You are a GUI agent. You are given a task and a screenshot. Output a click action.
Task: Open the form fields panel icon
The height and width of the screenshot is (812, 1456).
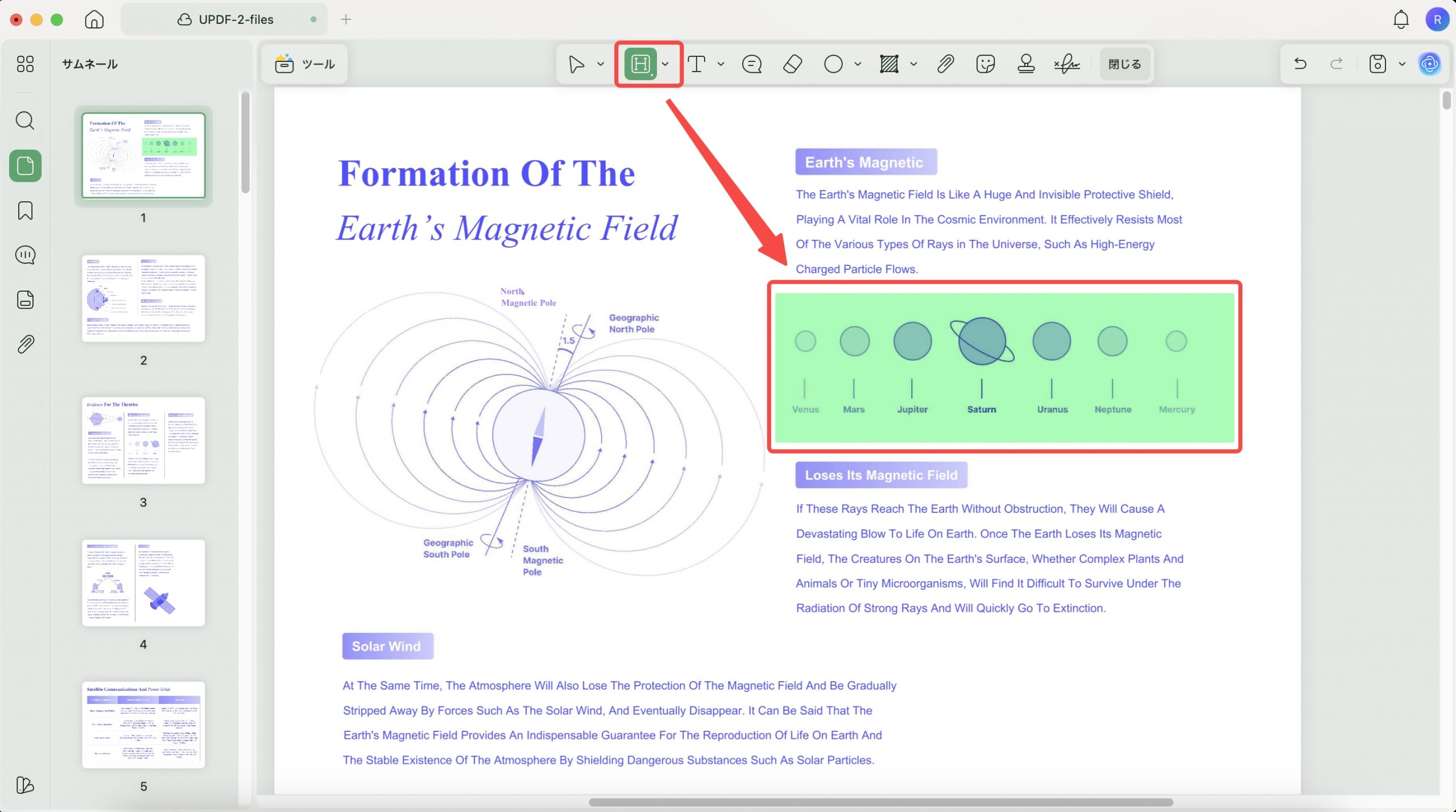(25, 300)
